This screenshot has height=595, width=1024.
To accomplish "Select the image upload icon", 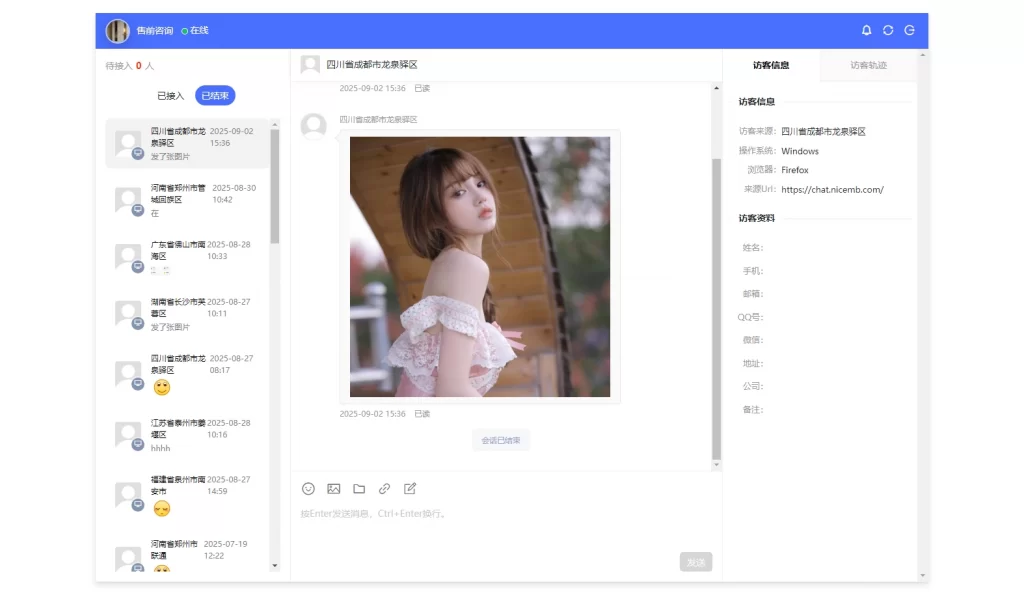I will (334, 488).
